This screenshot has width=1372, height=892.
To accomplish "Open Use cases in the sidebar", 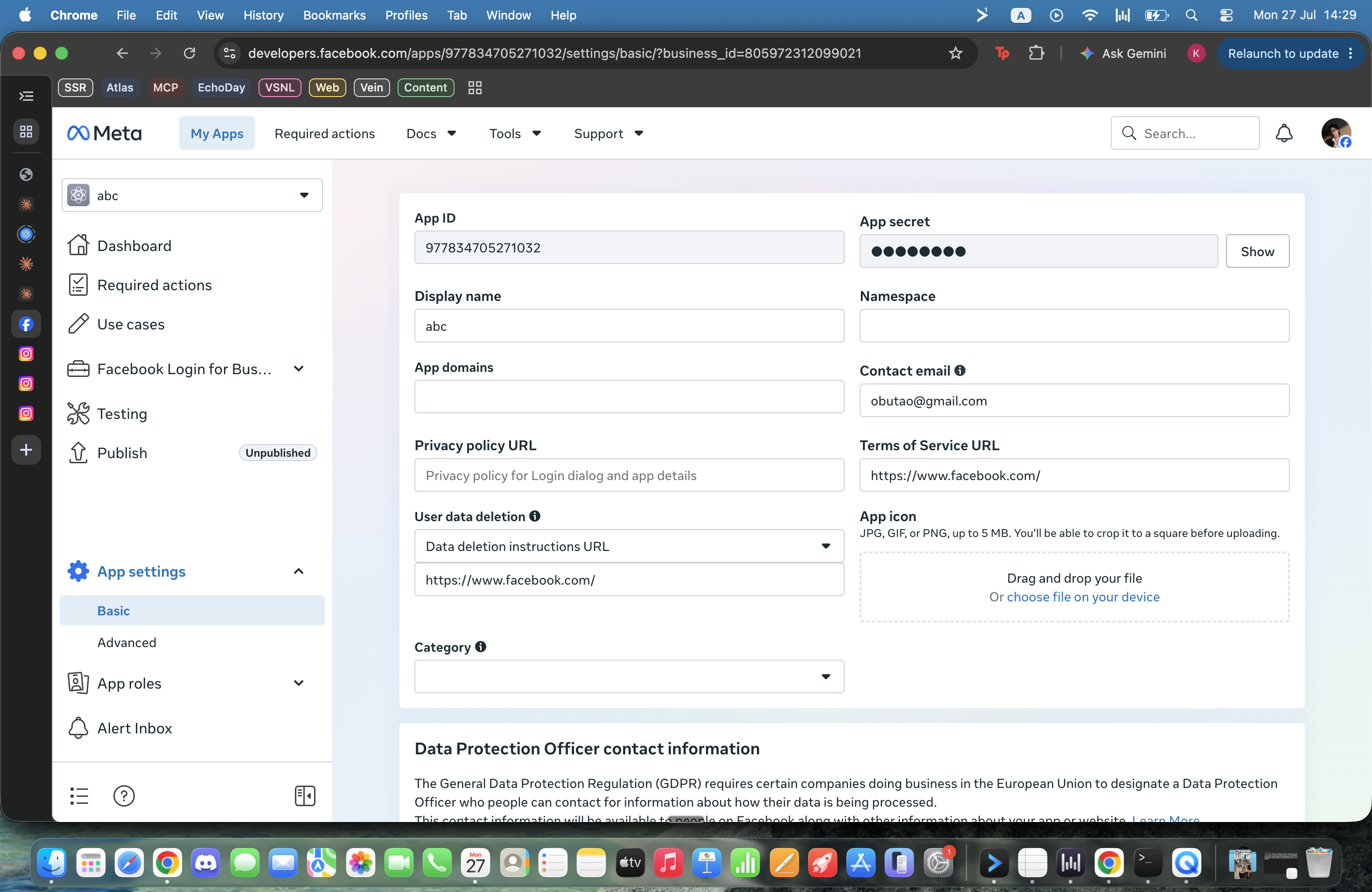I will pos(193,324).
